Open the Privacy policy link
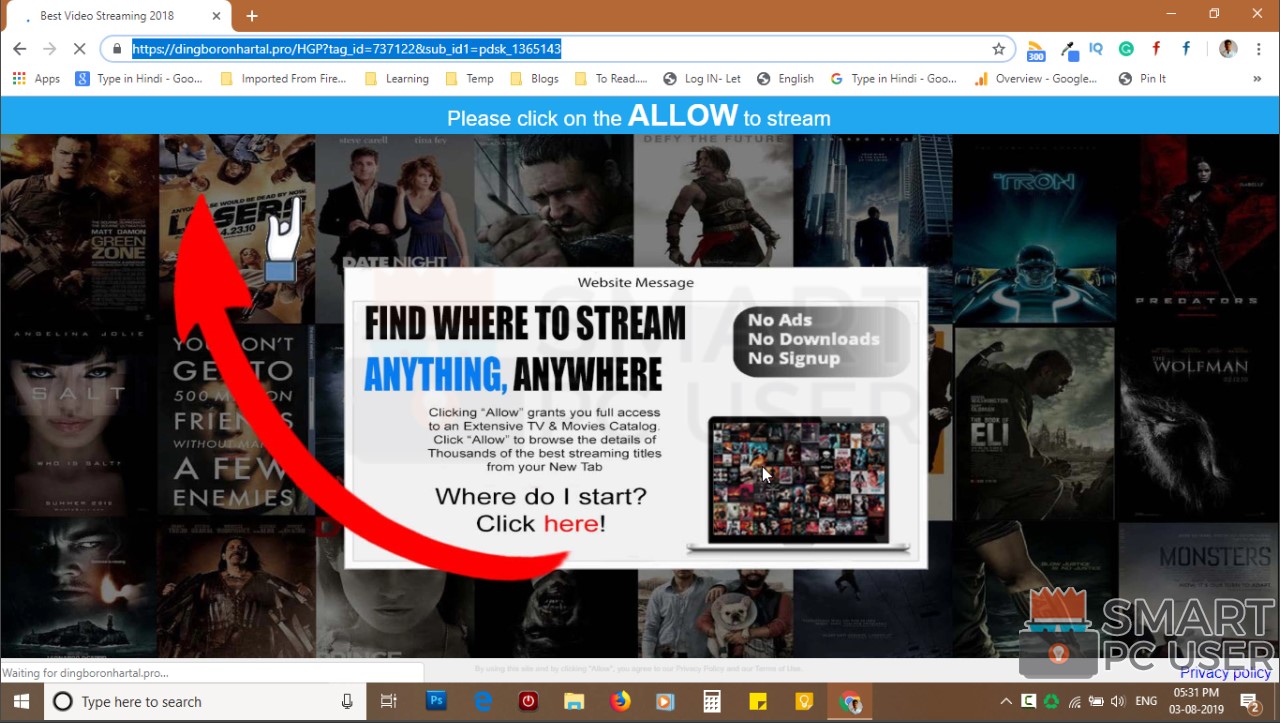Image resolution: width=1280 pixels, height=723 pixels. (1224, 672)
